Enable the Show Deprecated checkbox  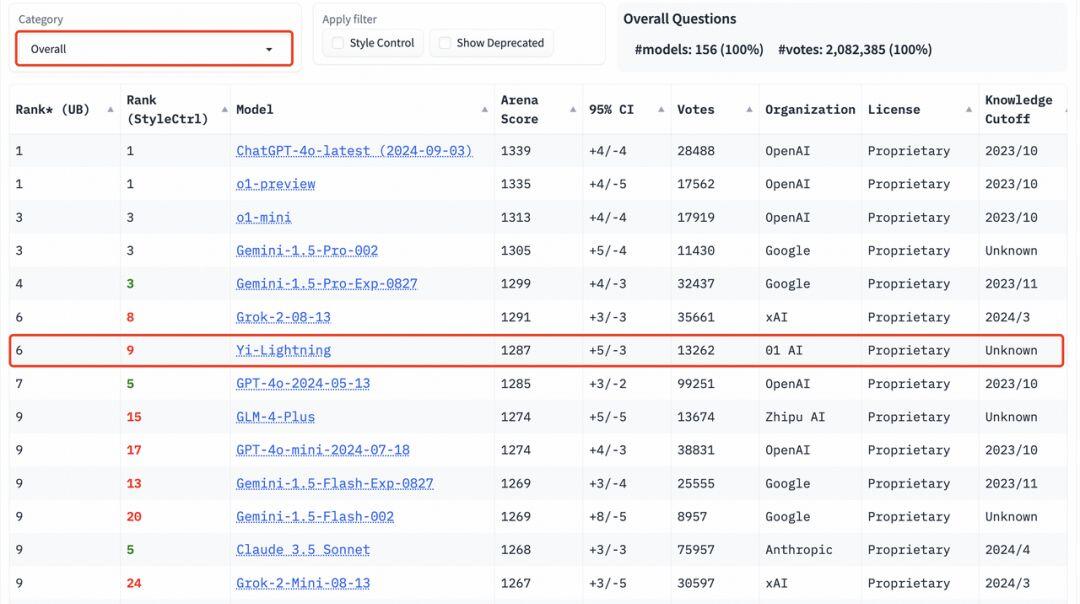(445, 43)
